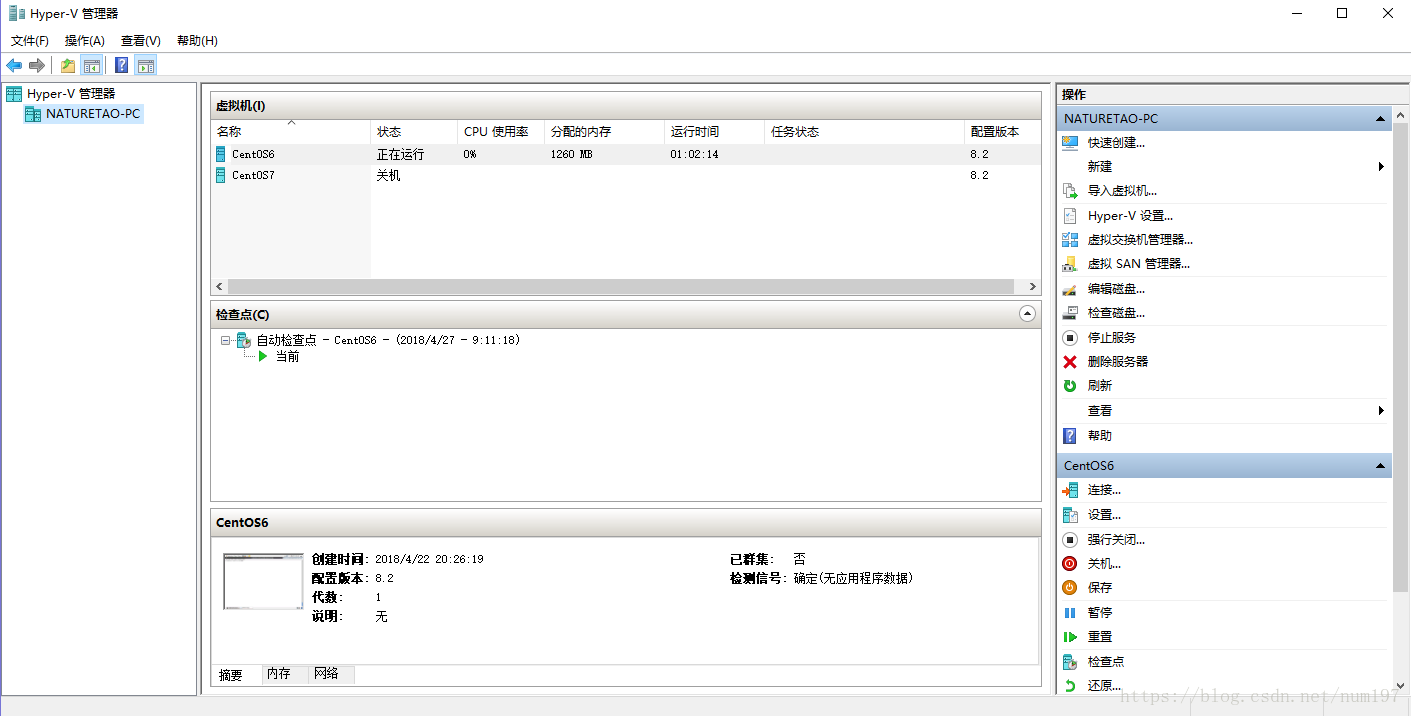Image resolution: width=1411 pixels, height=716 pixels.
Task: Switch to the 内存 tab
Action: (279, 674)
